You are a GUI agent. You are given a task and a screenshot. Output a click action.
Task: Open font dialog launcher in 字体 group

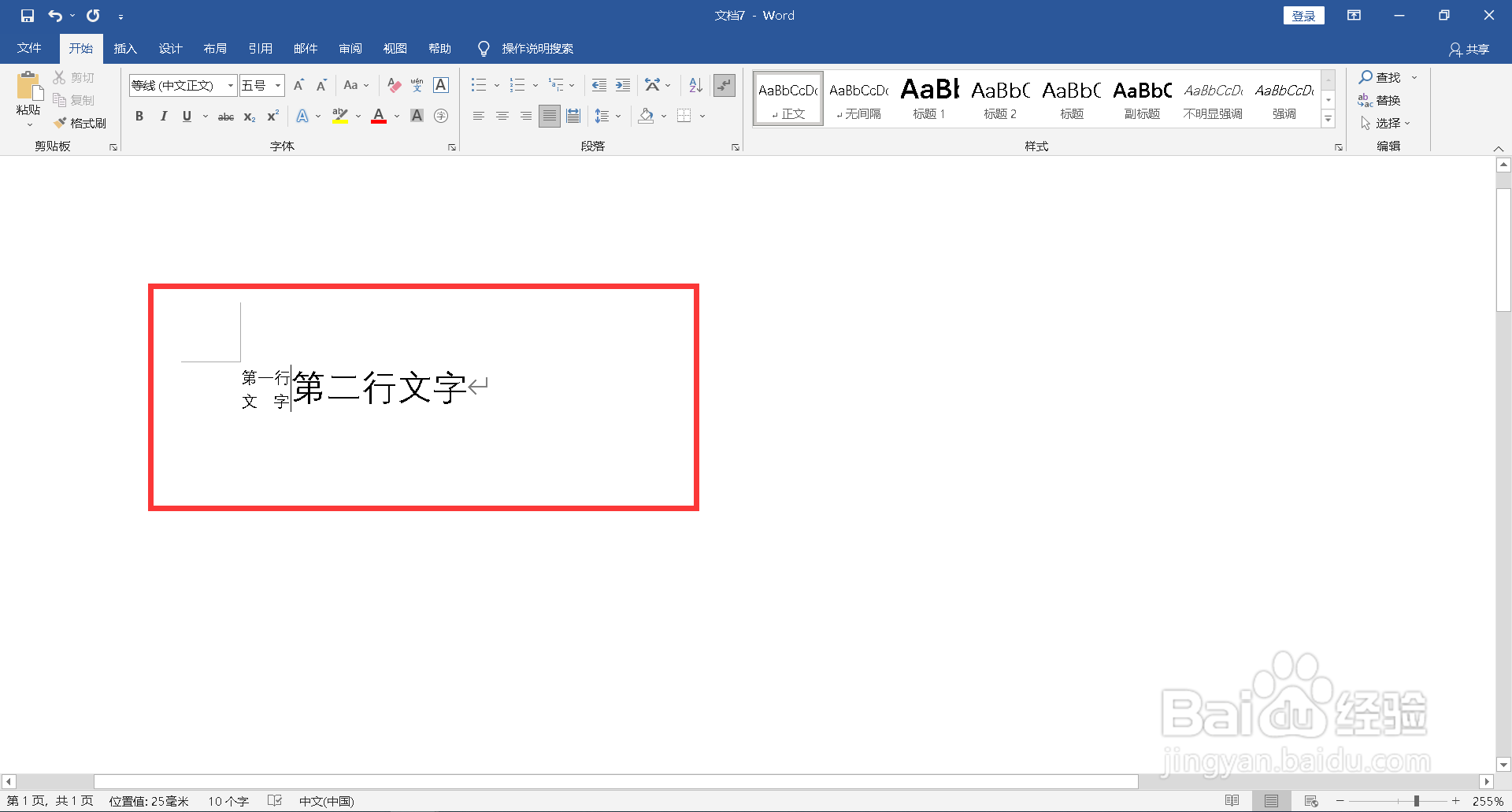pyautogui.click(x=452, y=147)
